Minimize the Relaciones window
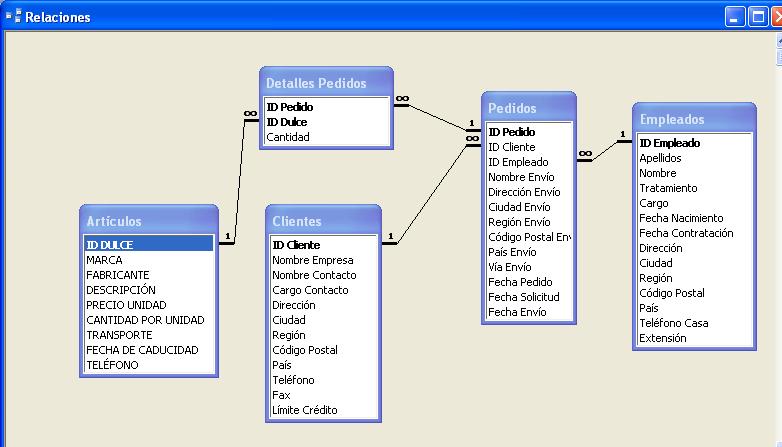This screenshot has height=447, width=782. click(736, 17)
